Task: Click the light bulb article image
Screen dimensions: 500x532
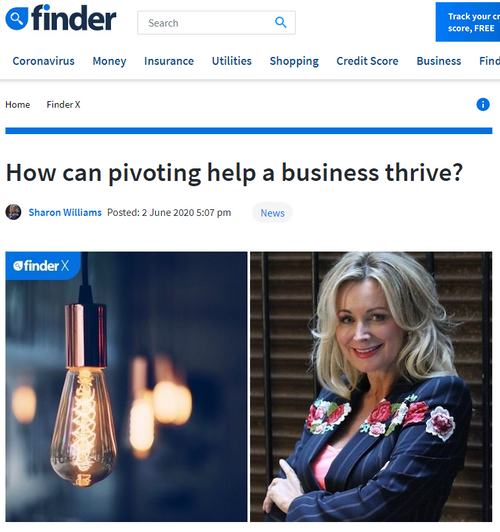Action: [x=126, y=386]
